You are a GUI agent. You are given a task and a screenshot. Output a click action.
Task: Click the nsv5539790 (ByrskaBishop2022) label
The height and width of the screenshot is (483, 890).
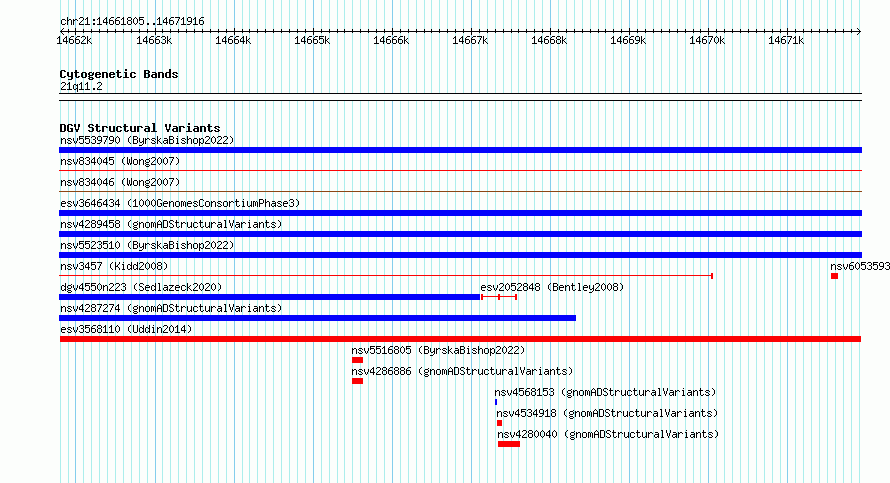pos(147,140)
